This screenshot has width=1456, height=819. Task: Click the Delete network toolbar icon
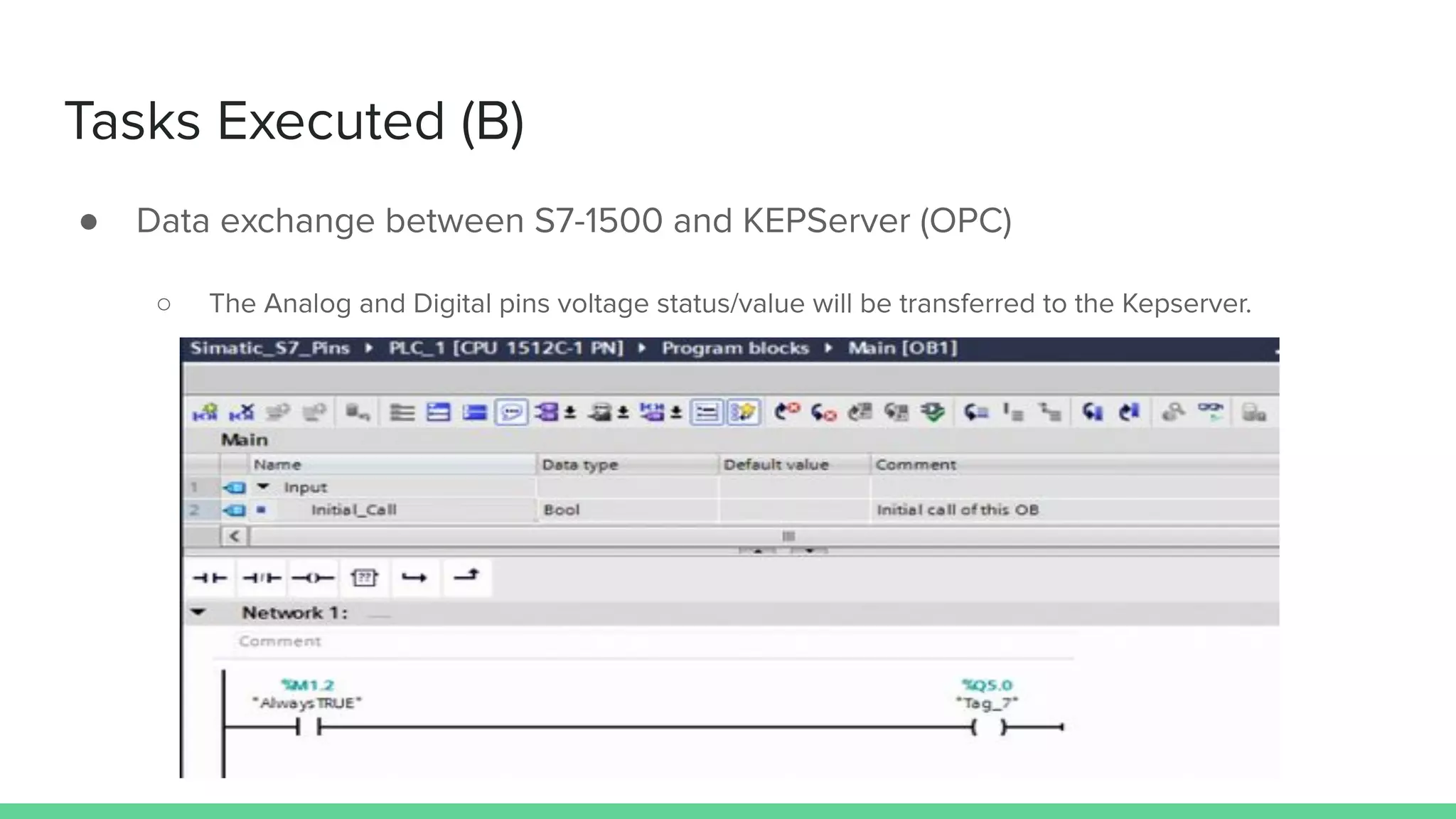click(242, 412)
